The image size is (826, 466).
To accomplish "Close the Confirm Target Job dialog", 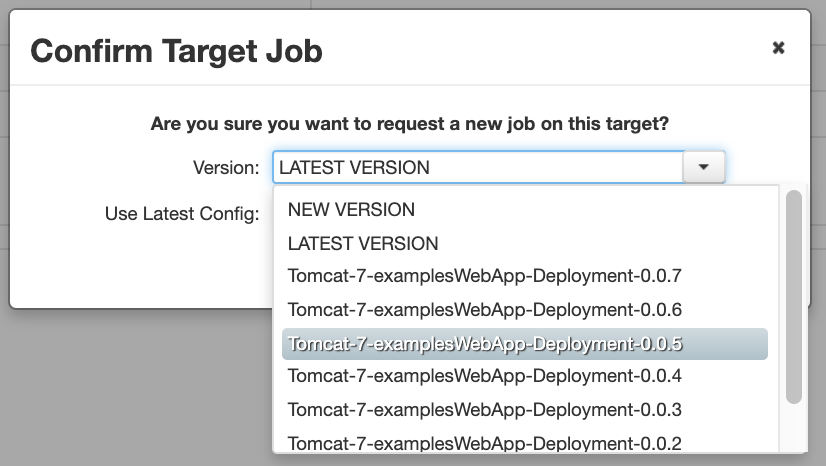I will (778, 48).
